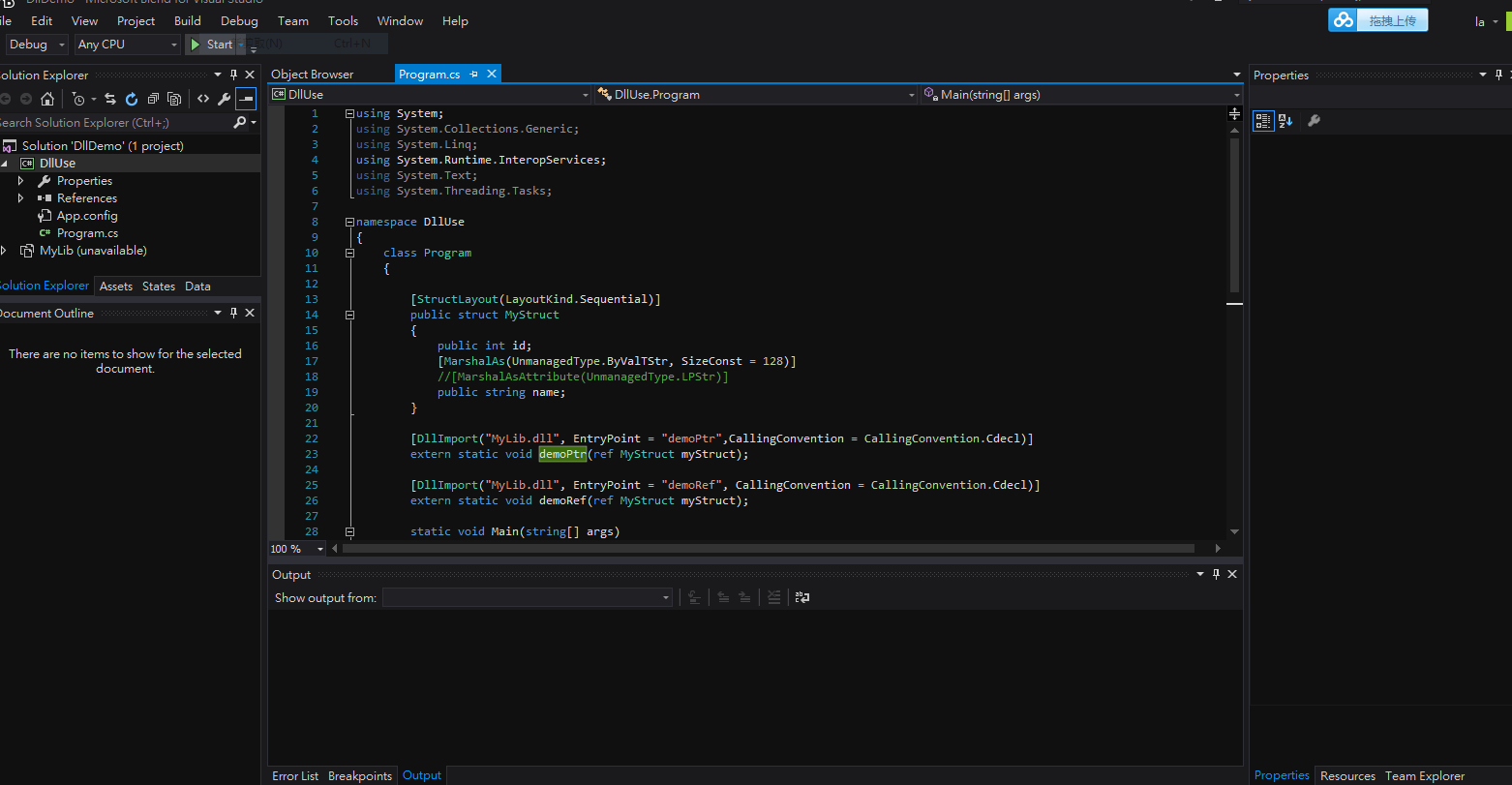The height and width of the screenshot is (785, 1512).
Task: Pin the Output panel
Action: [x=1217, y=574]
